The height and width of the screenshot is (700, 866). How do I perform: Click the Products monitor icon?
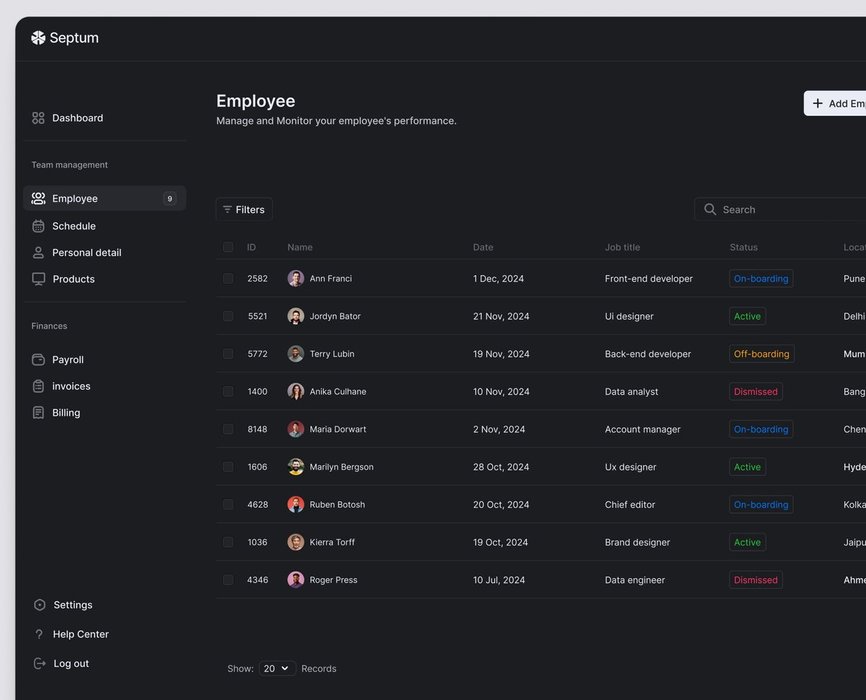pyautogui.click(x=38, y=279)
